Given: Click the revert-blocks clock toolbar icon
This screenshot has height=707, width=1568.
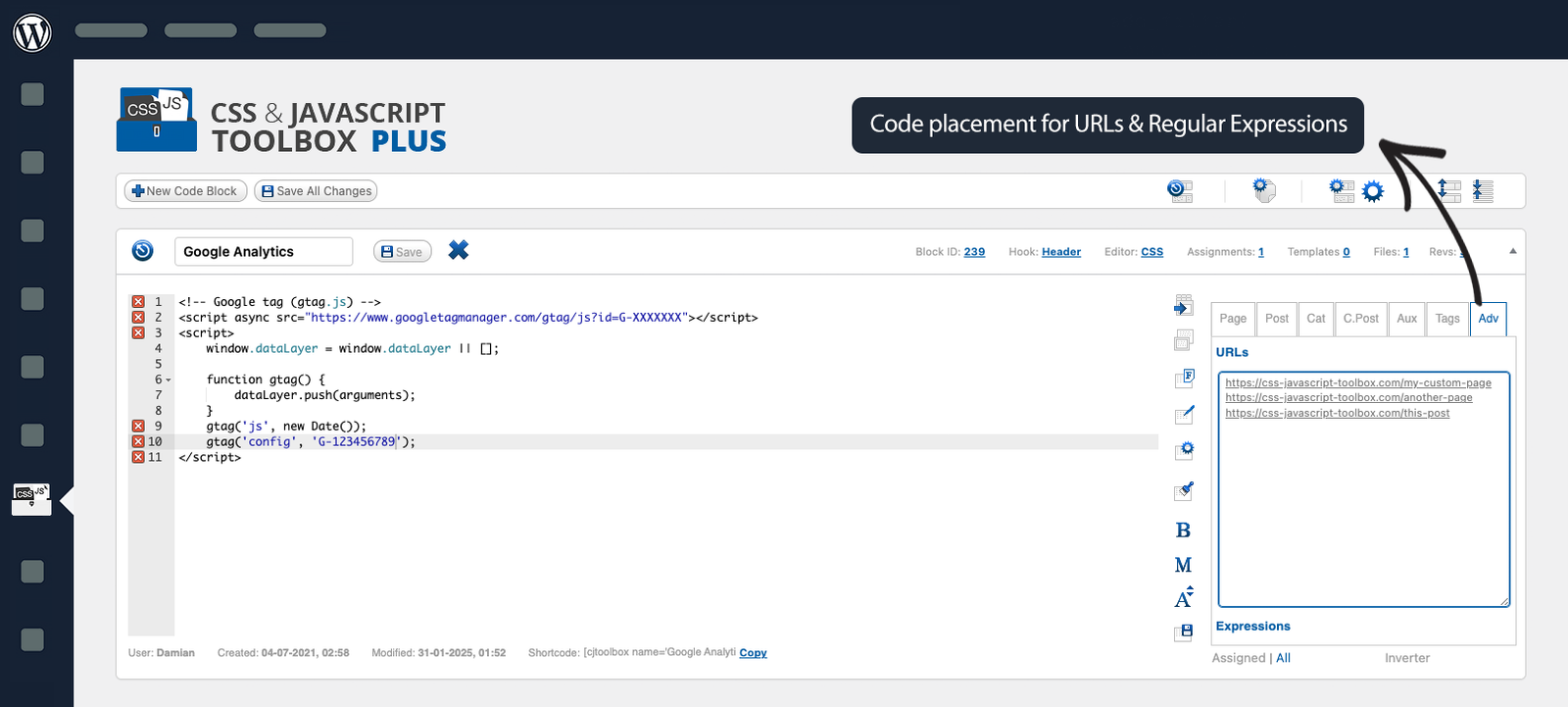Looking at the screenshot, I should pyautogui.click(x=1180, y=190).
